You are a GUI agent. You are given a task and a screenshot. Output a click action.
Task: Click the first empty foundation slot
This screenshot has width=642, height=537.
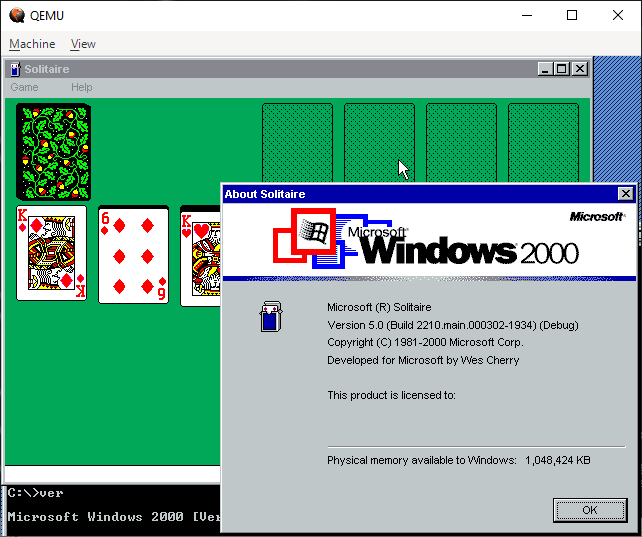tap(297, 143)
